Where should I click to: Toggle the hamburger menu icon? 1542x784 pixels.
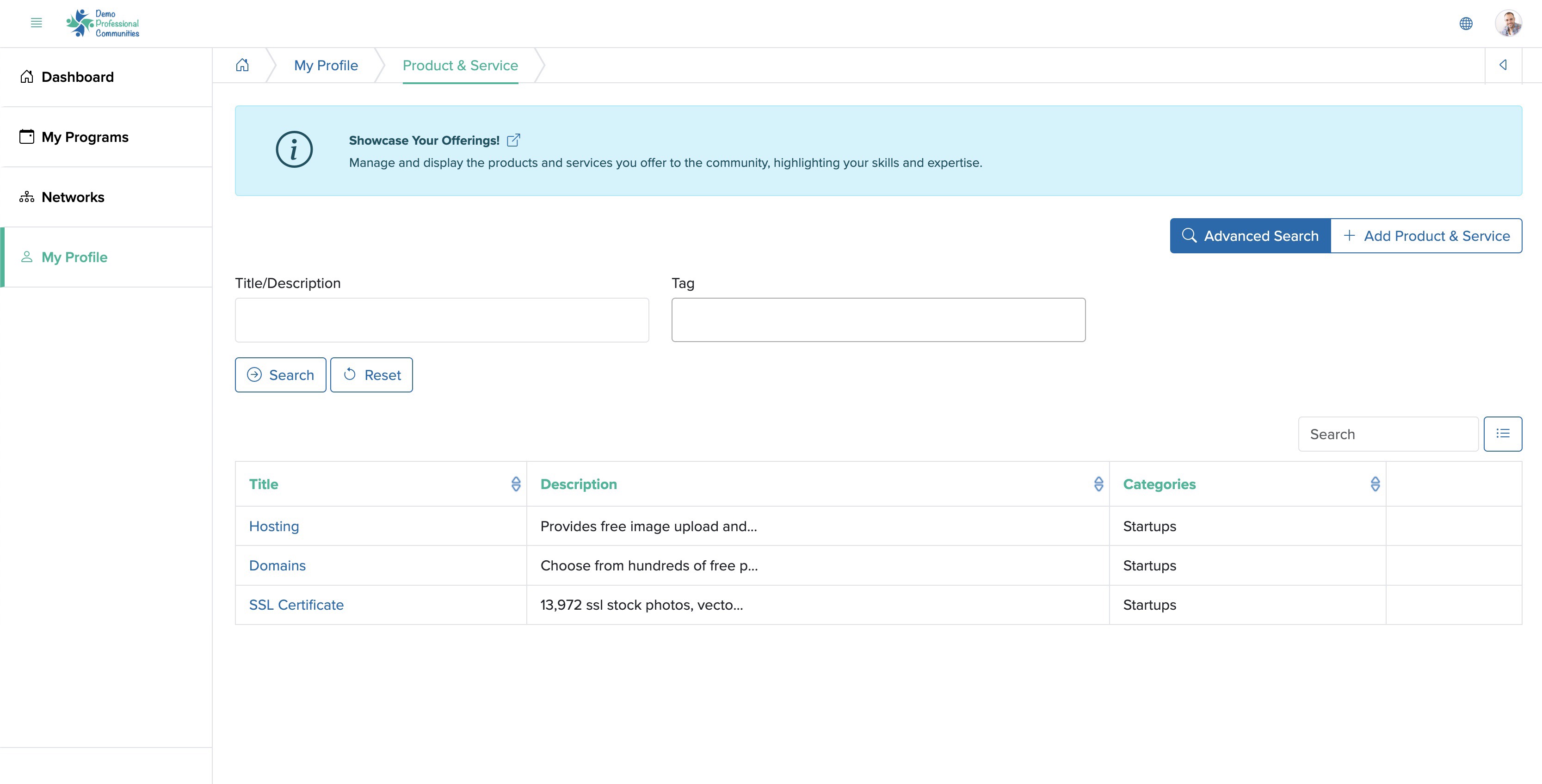pyautogui.click(x=36, y=23)
